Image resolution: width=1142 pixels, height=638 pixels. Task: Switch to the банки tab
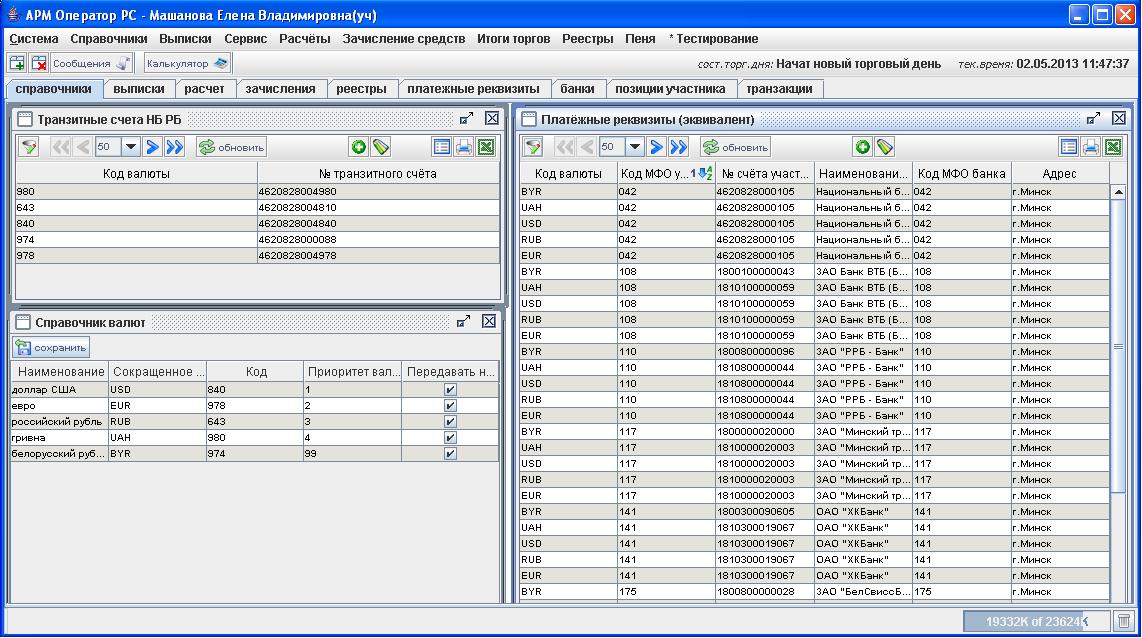[577, 89]
